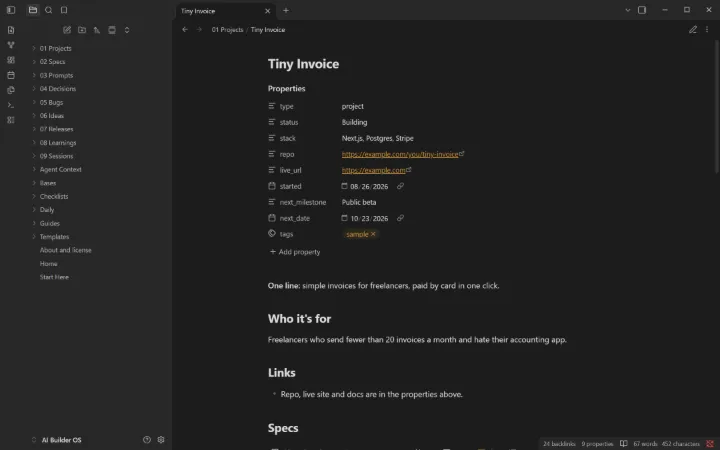720x450 pixels.
Task: Open the Home note
Action: (49, 264)
